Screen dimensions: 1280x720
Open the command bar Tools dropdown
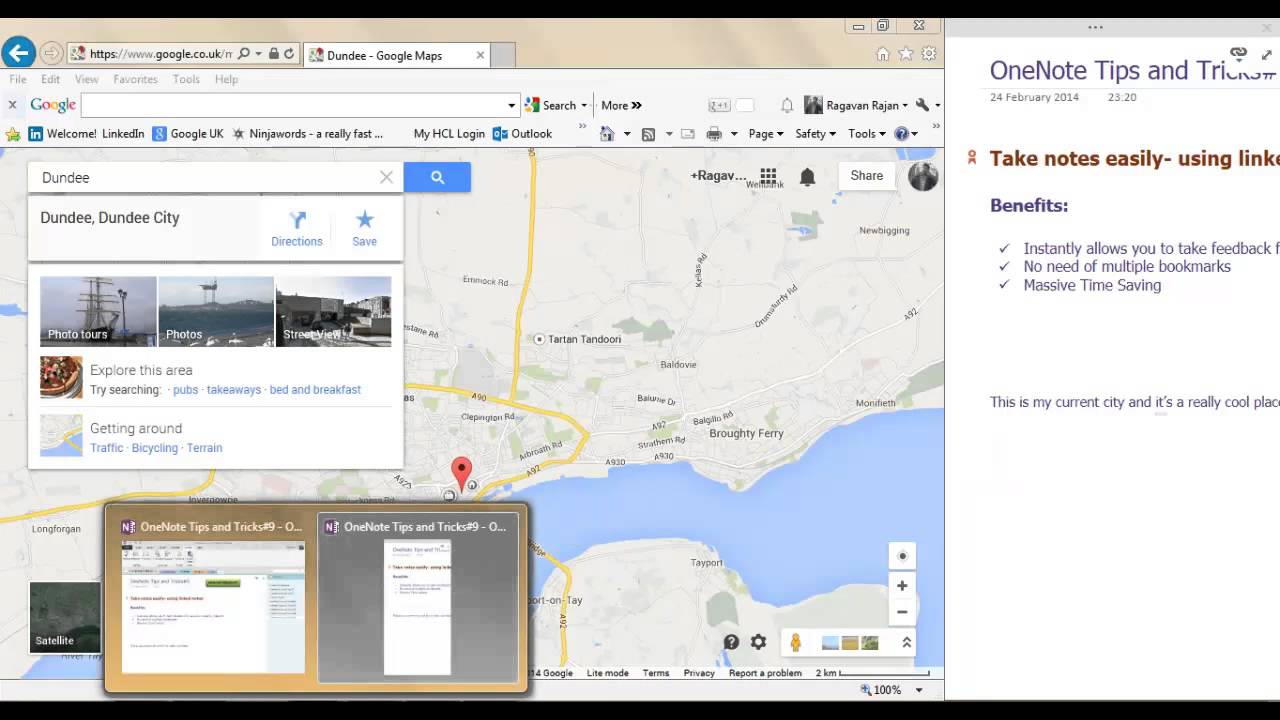[866, 133]
